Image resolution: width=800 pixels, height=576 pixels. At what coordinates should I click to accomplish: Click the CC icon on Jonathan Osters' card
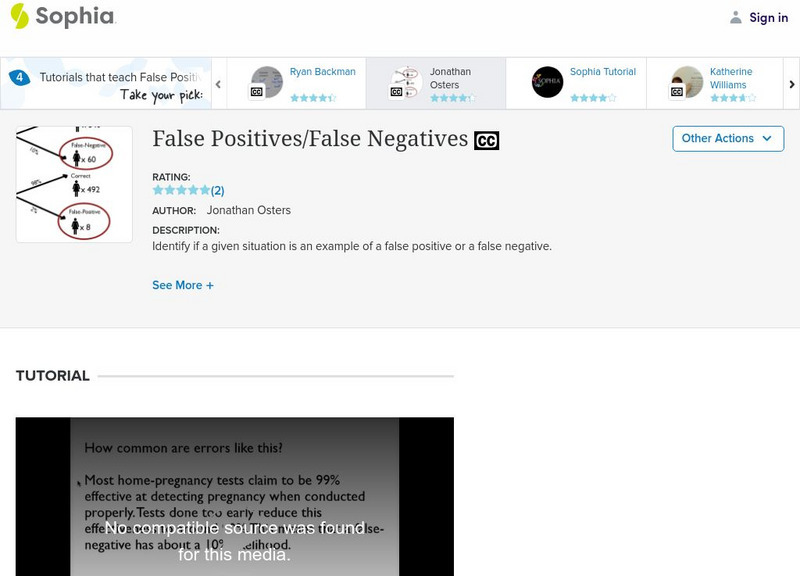(394, 91)
